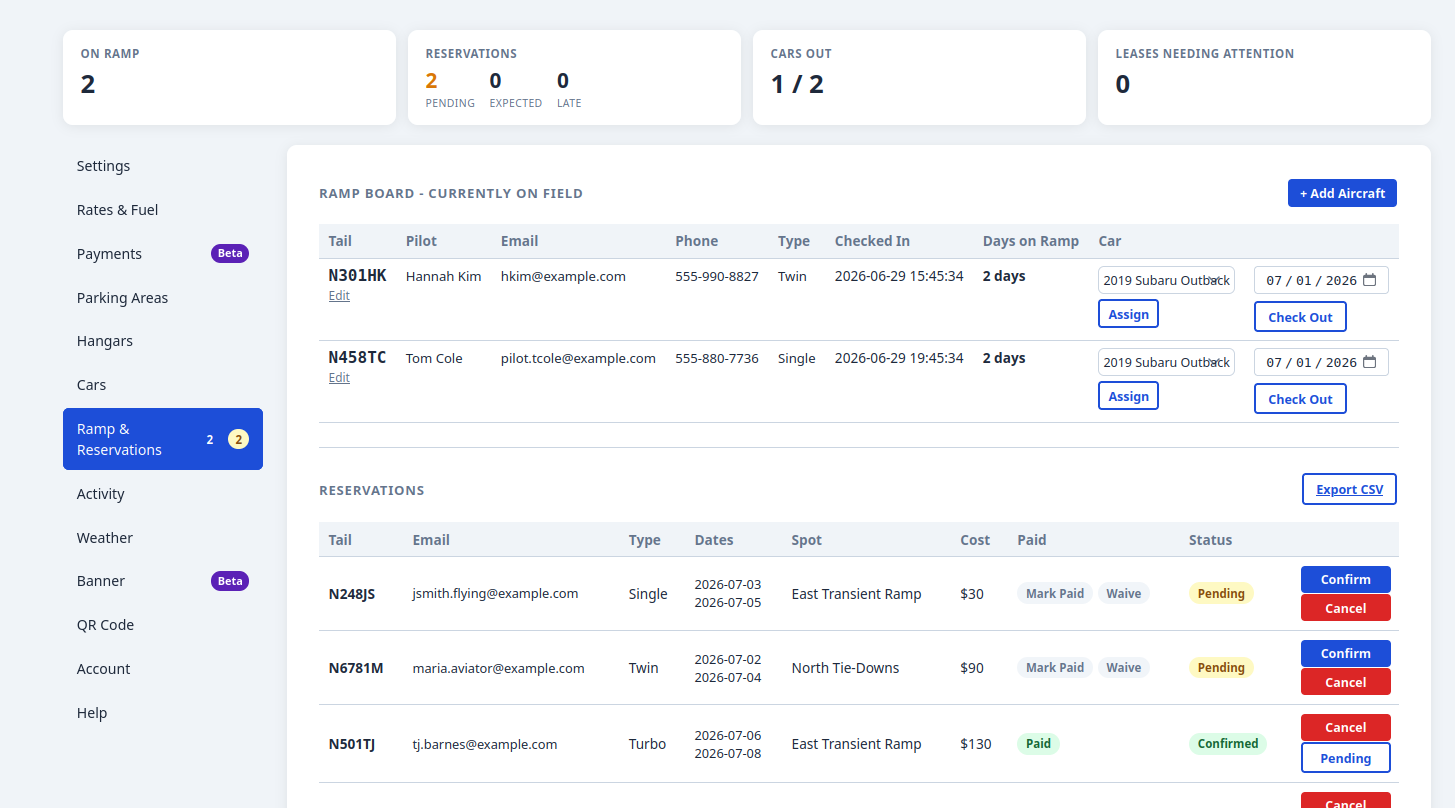Click the + Add Aircraft button

tap(1342, 193)
